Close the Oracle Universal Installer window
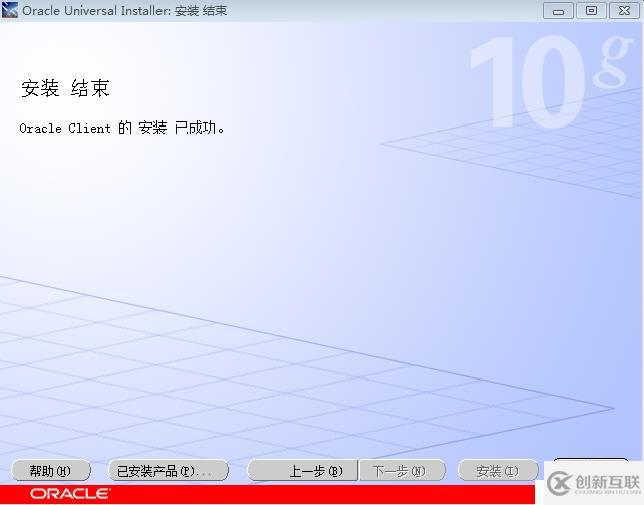 (624, 11)
